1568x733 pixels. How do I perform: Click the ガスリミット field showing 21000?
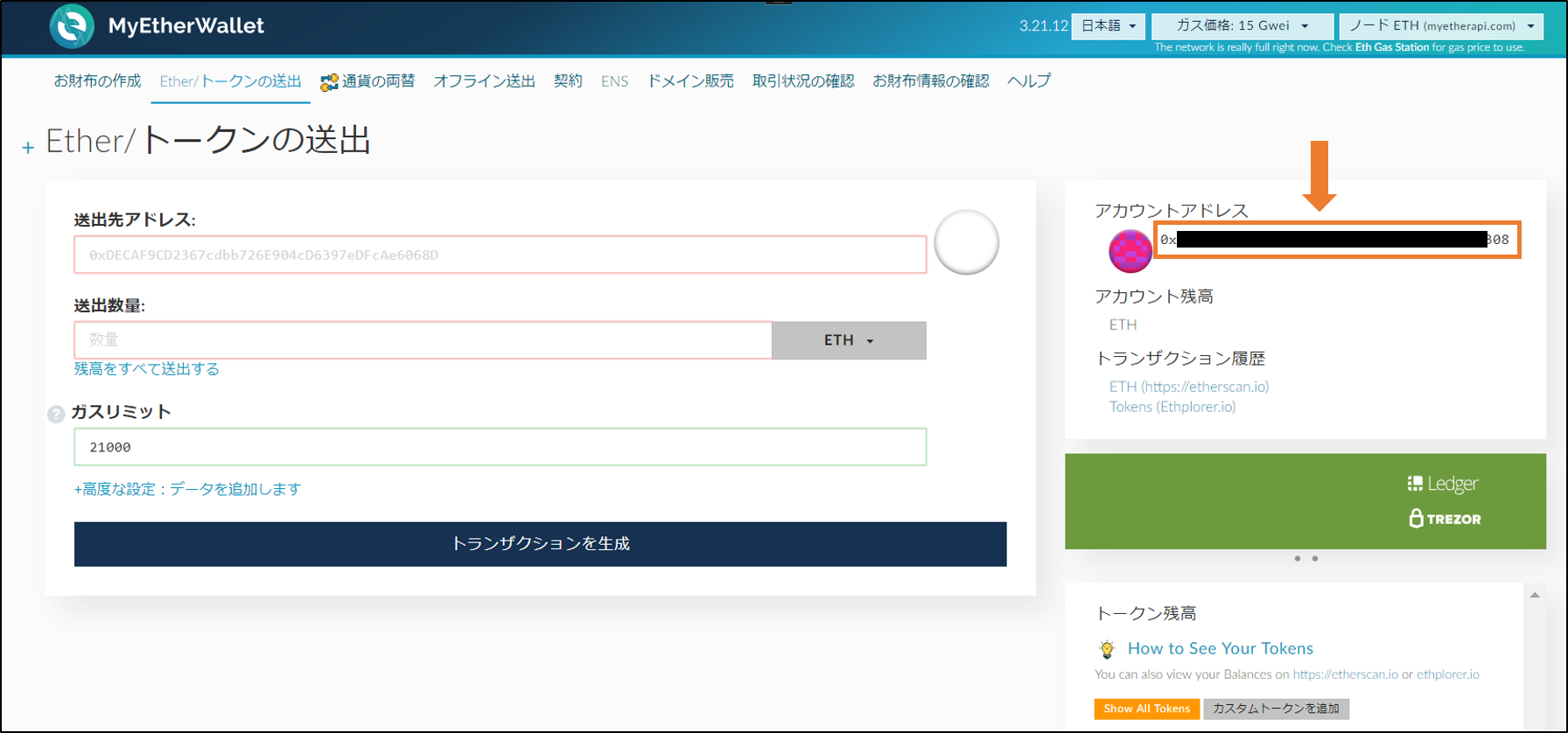tap(500, 447)
